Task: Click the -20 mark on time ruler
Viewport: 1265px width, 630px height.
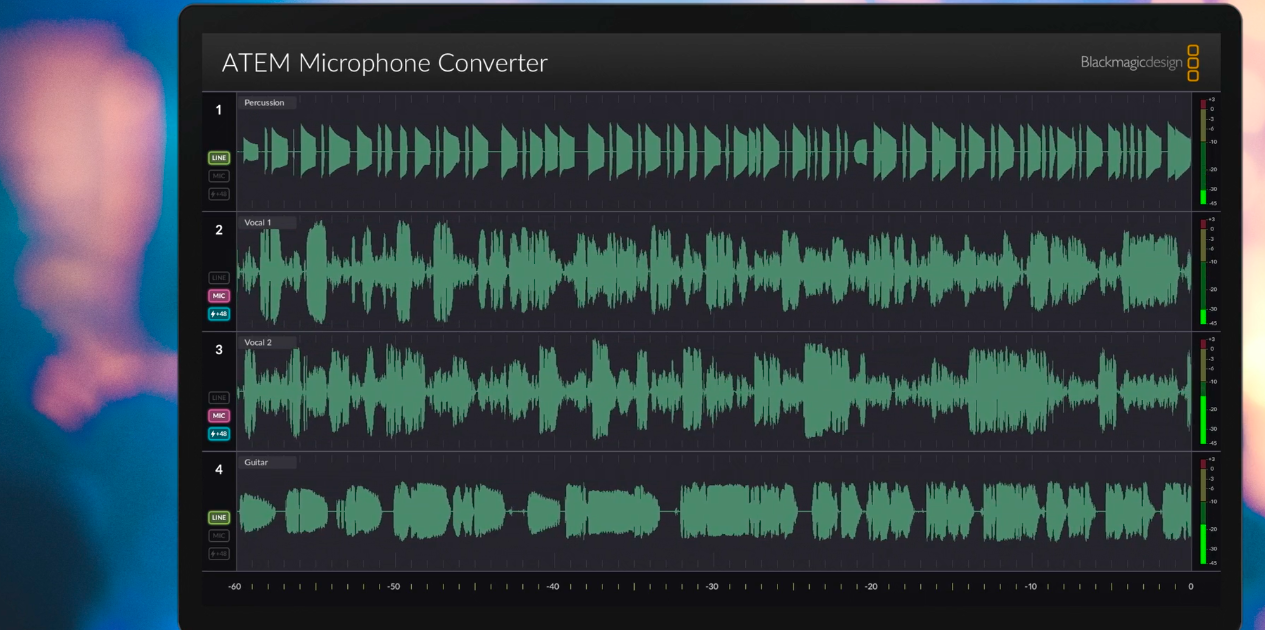Action: (871, 587)
